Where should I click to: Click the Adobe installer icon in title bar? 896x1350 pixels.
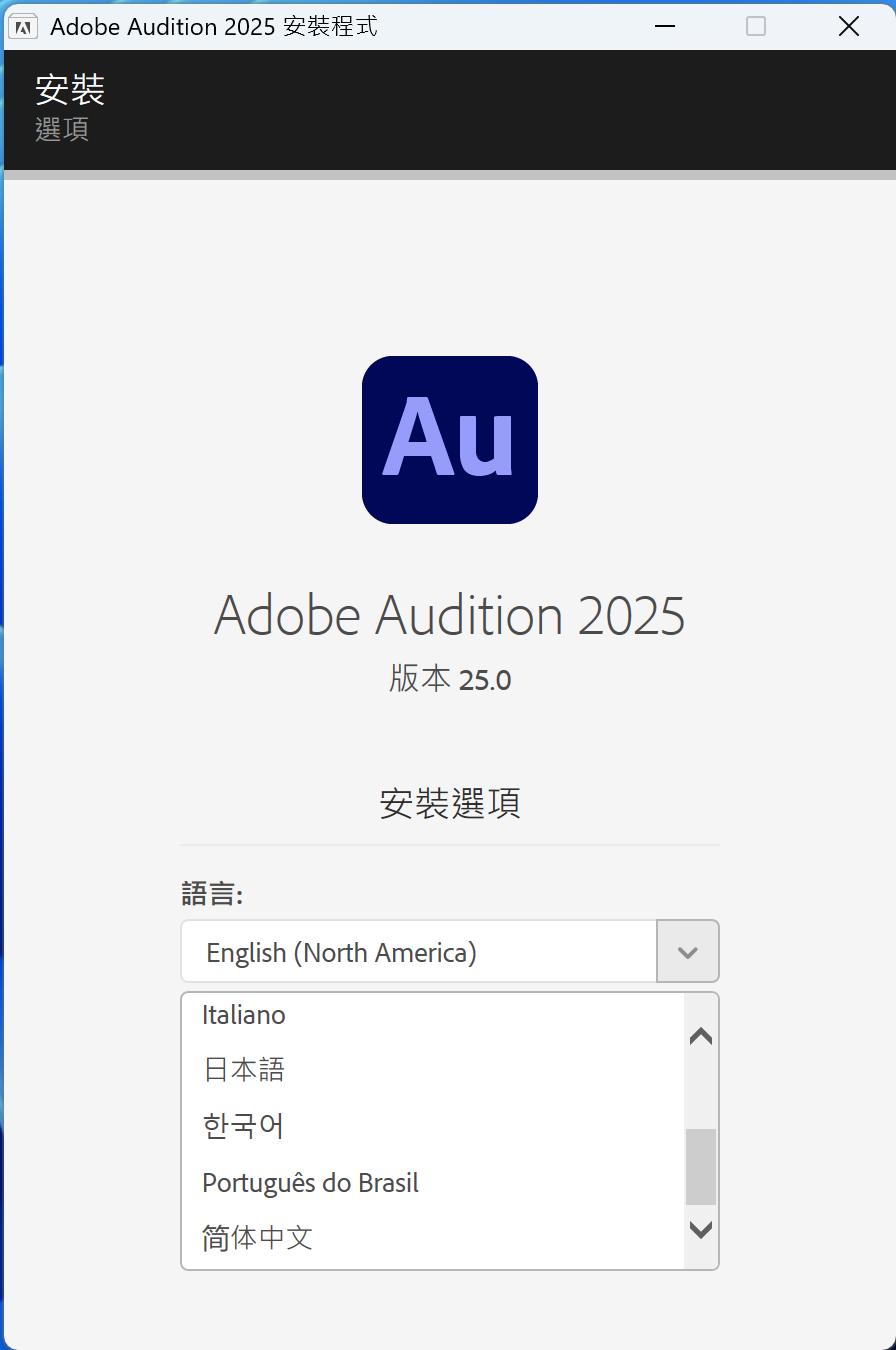coord(22,26)
